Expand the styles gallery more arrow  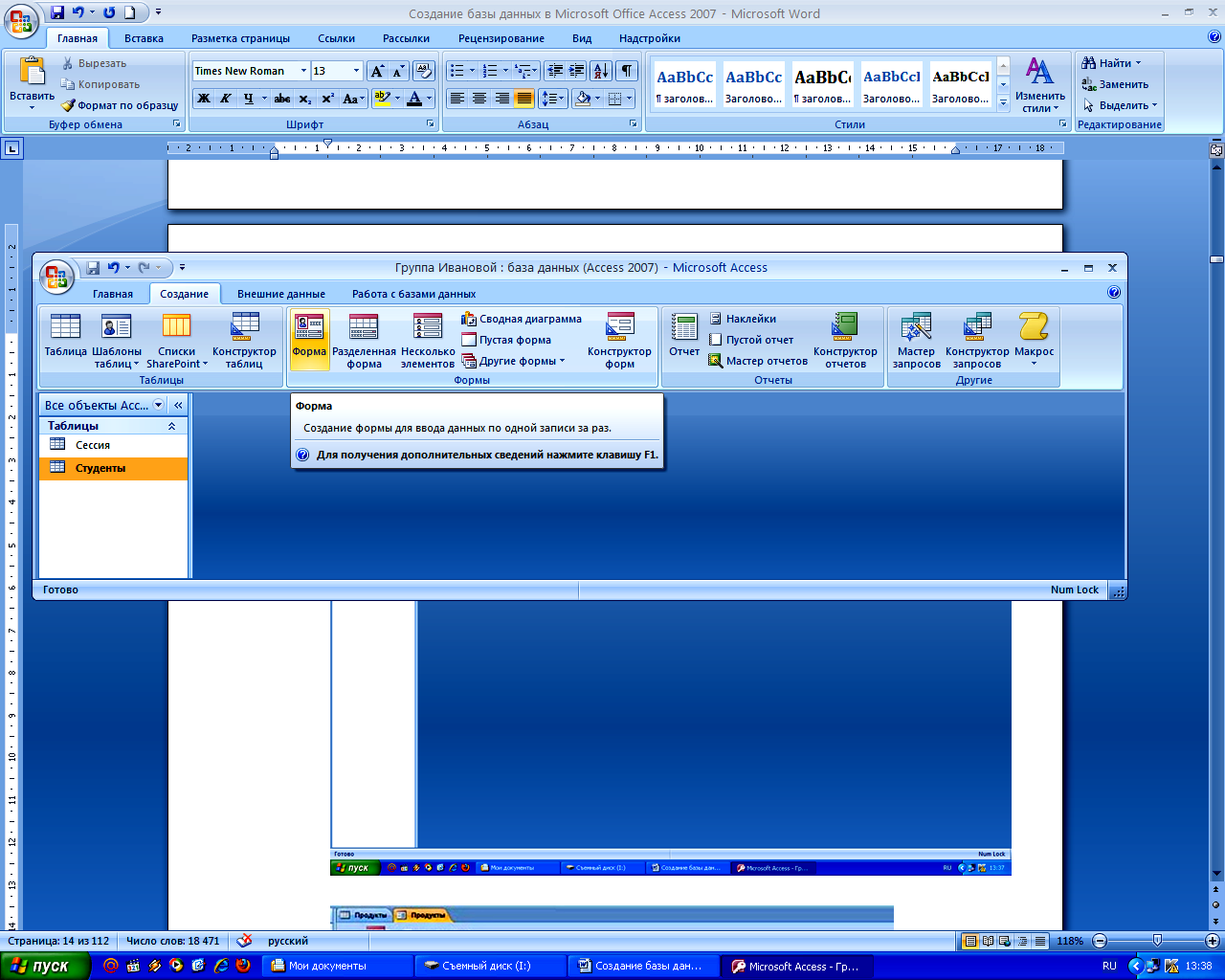click(1003, 103)
